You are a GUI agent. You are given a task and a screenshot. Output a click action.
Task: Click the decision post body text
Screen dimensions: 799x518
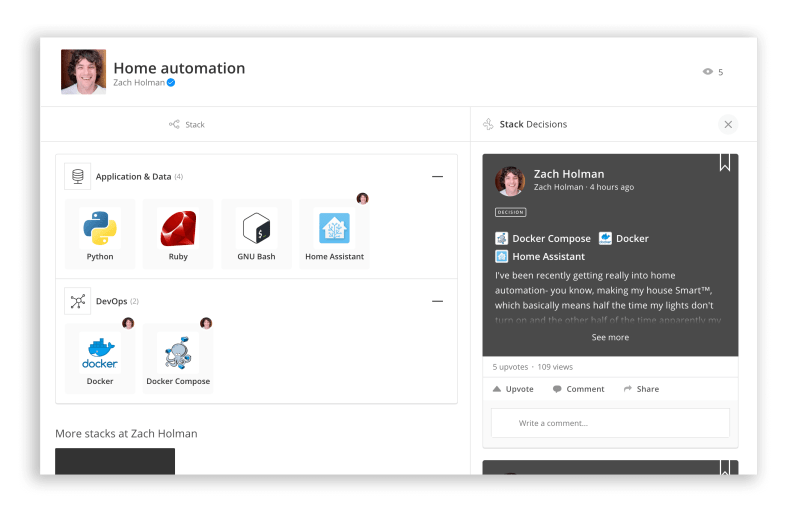(607, 297)
